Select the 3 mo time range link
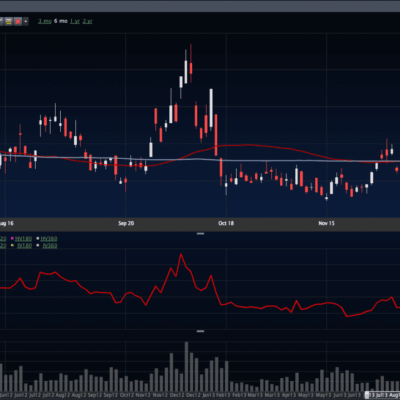 tap(45, 21)
